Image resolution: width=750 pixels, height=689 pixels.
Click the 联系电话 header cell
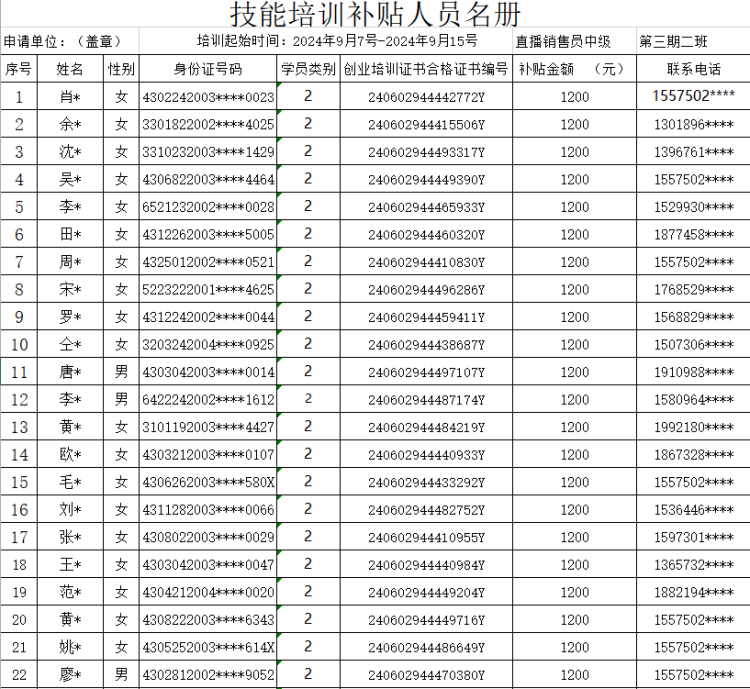tap(693, 69)
